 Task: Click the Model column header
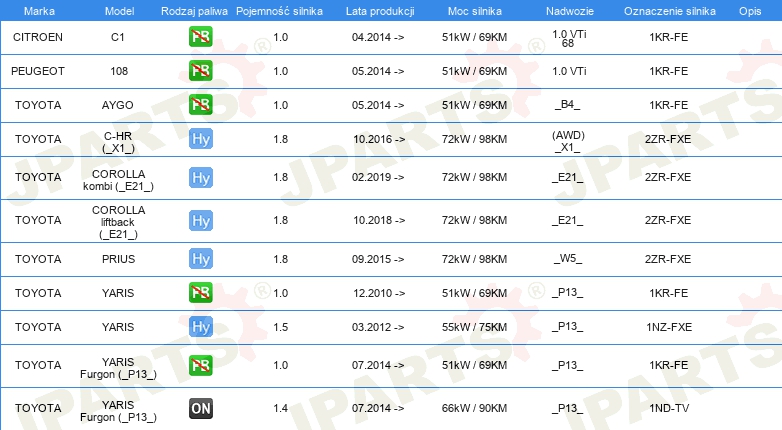(x=119, y=11)
